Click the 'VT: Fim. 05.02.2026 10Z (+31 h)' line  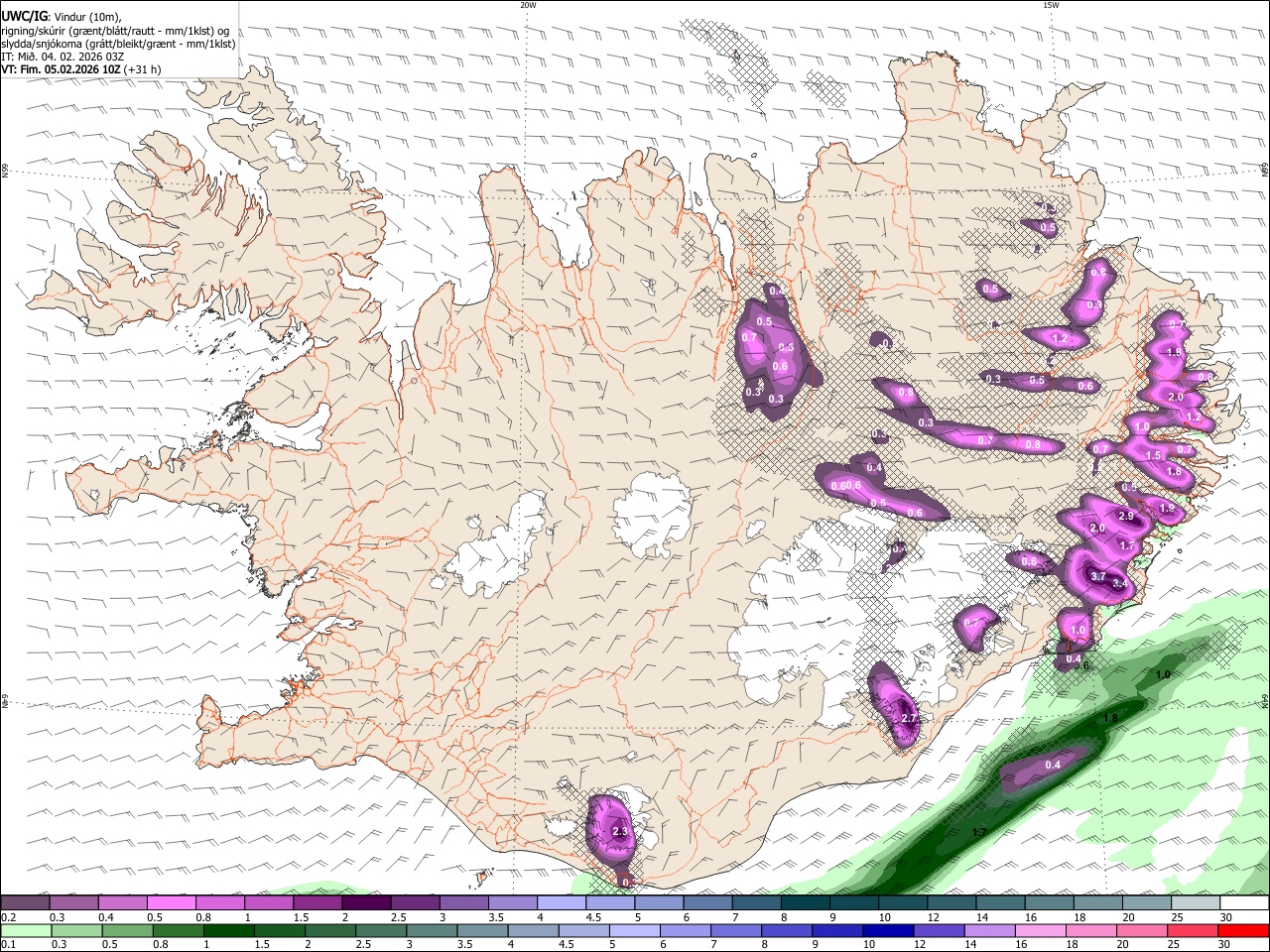point(81,69)
